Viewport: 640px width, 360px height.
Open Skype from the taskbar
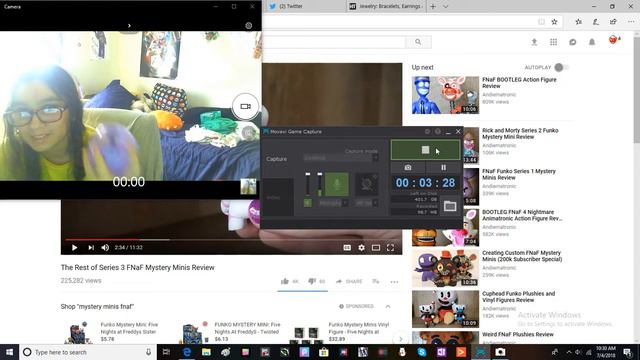click(422, 352)
